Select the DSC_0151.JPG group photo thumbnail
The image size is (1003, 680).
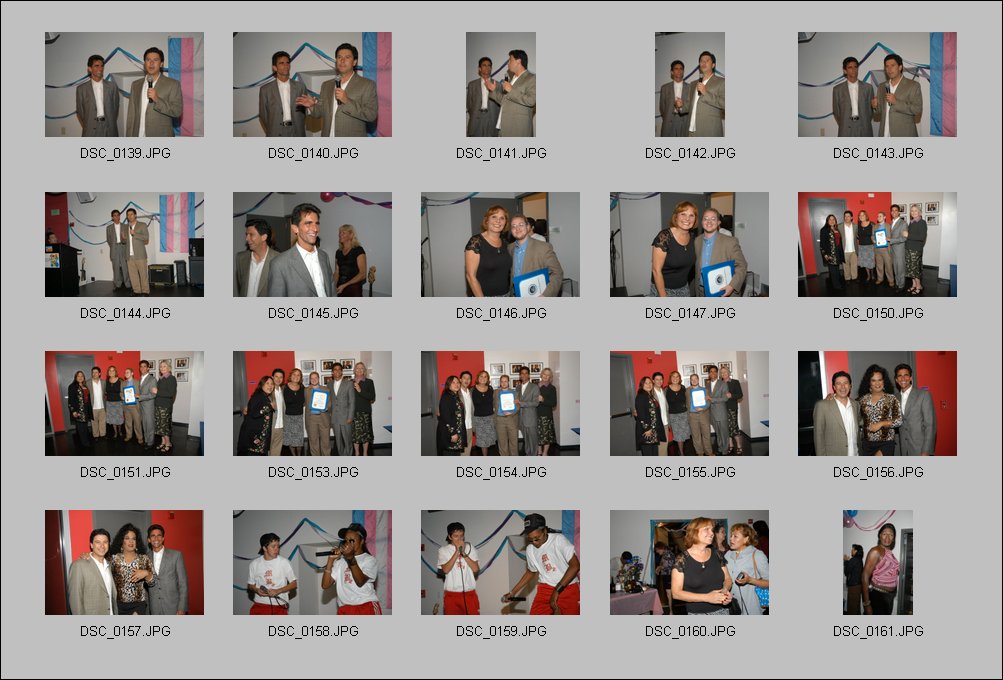point(124,403)
